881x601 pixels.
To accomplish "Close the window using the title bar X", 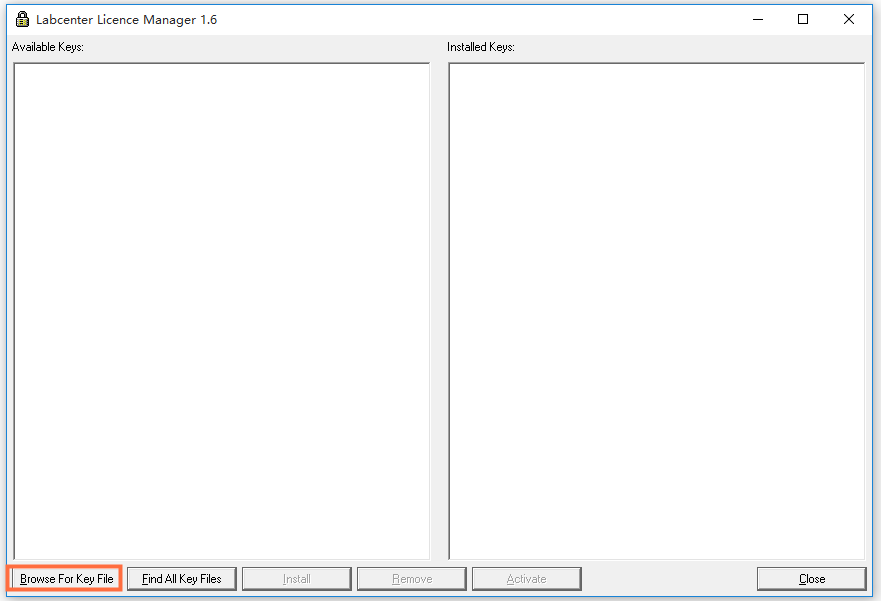I will (849, 19).
